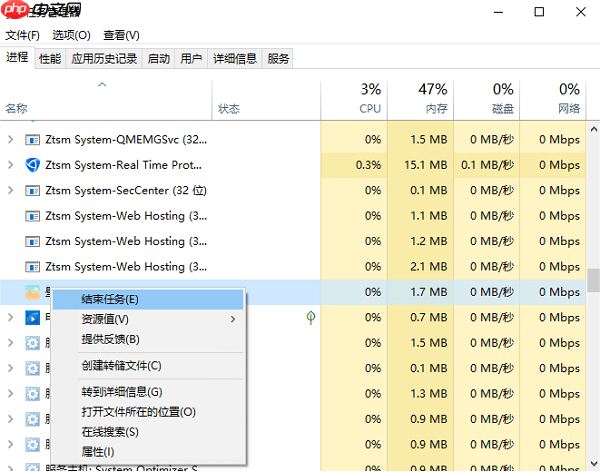
Task: Choose 打开文件所在的位置(O) from the menu
Action: click(148, 412)
